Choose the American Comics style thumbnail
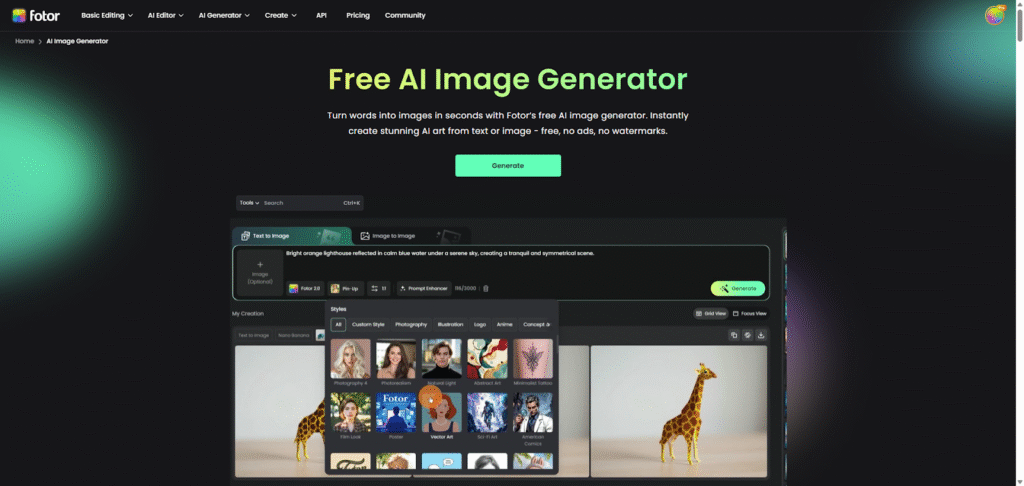1024x486 pixels. pos(533,412)
